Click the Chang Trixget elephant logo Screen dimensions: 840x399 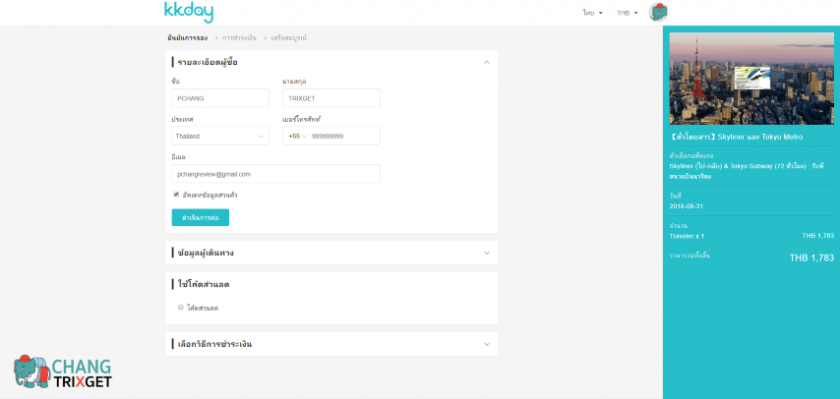click(63, 372)
